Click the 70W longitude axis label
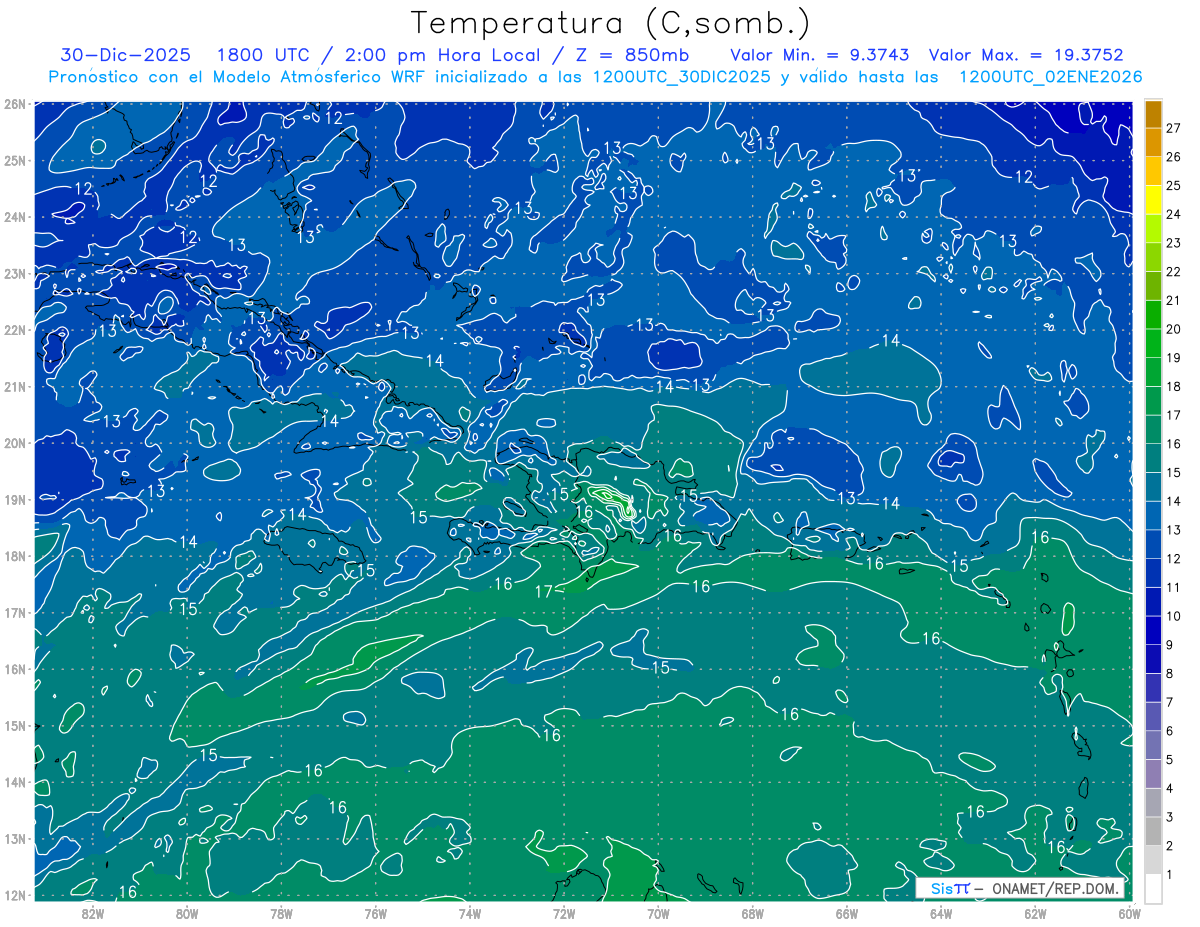This screenshot has width=1200, height=927. (658, 913)
